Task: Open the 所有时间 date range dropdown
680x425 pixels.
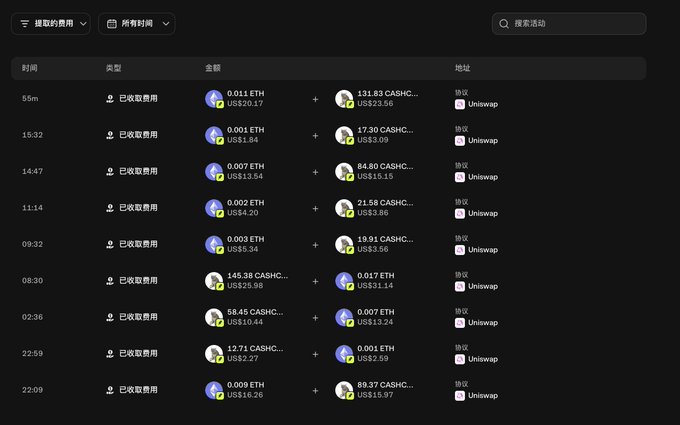Action: coord(137,23)
